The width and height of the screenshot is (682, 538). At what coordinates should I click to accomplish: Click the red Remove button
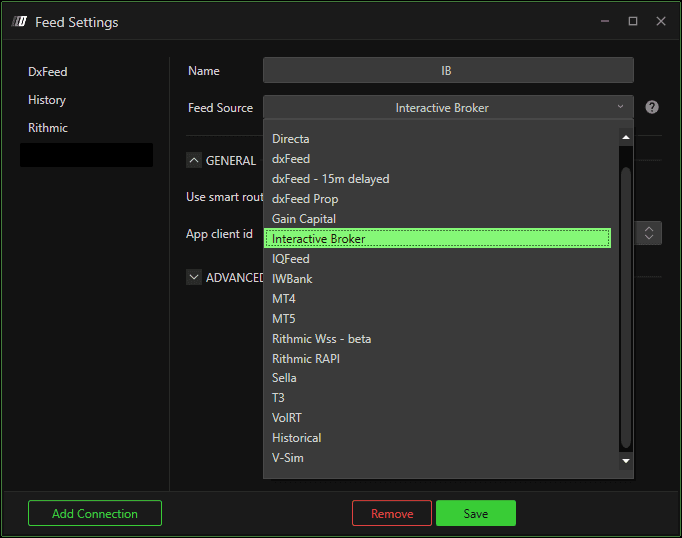(x=392, y=513)
